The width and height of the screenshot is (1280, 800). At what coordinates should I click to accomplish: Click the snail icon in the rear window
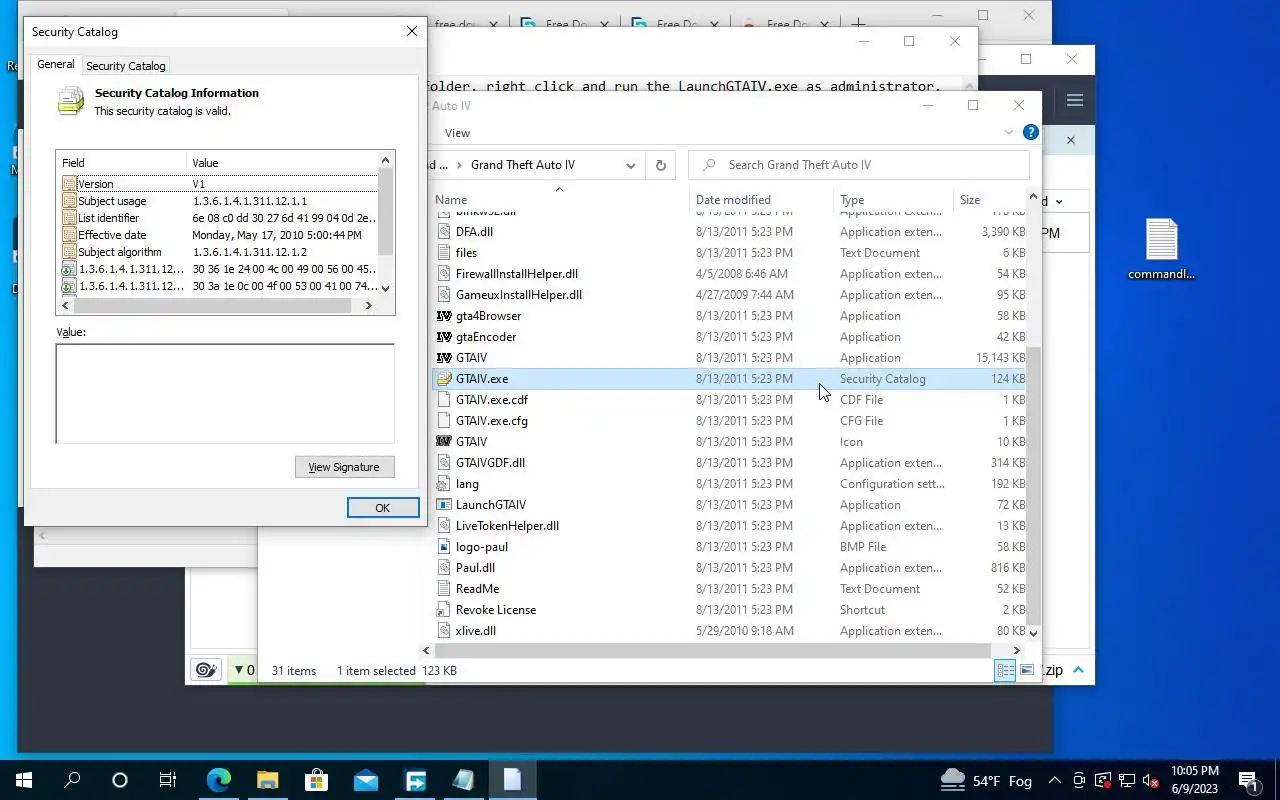[x=206, y=670]
